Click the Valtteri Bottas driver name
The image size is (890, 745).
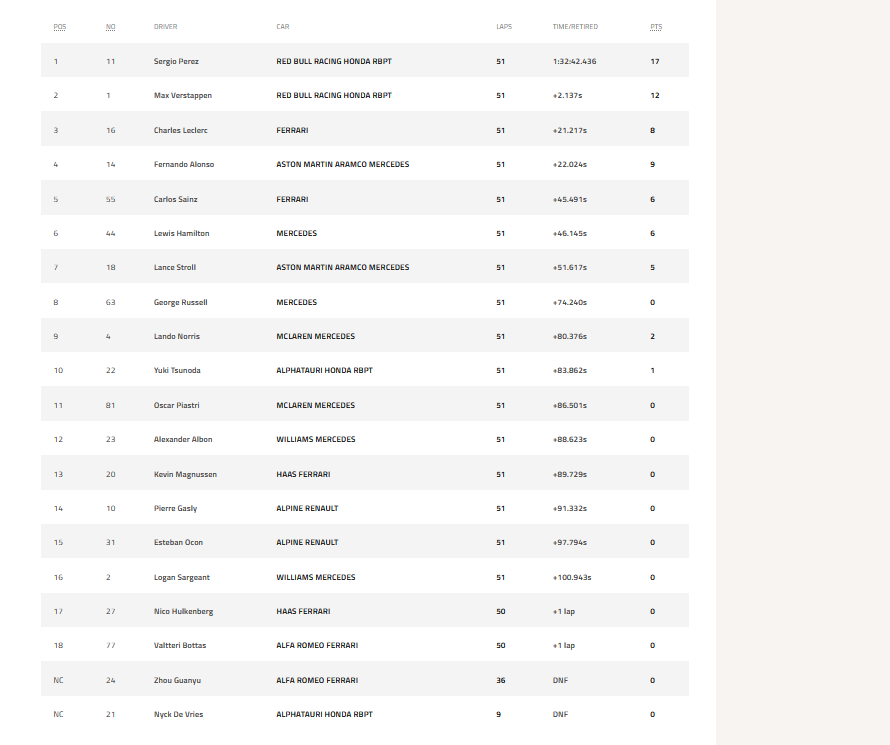pyautogui.click(x=180, y=646)
